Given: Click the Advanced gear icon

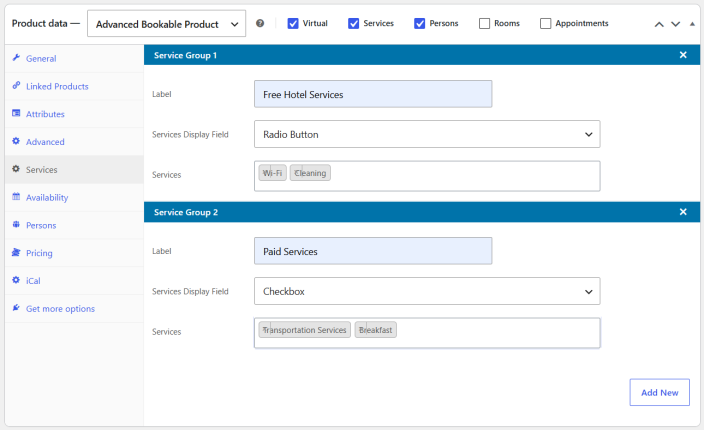Looking at the screenshot, I should pos(16,141).
